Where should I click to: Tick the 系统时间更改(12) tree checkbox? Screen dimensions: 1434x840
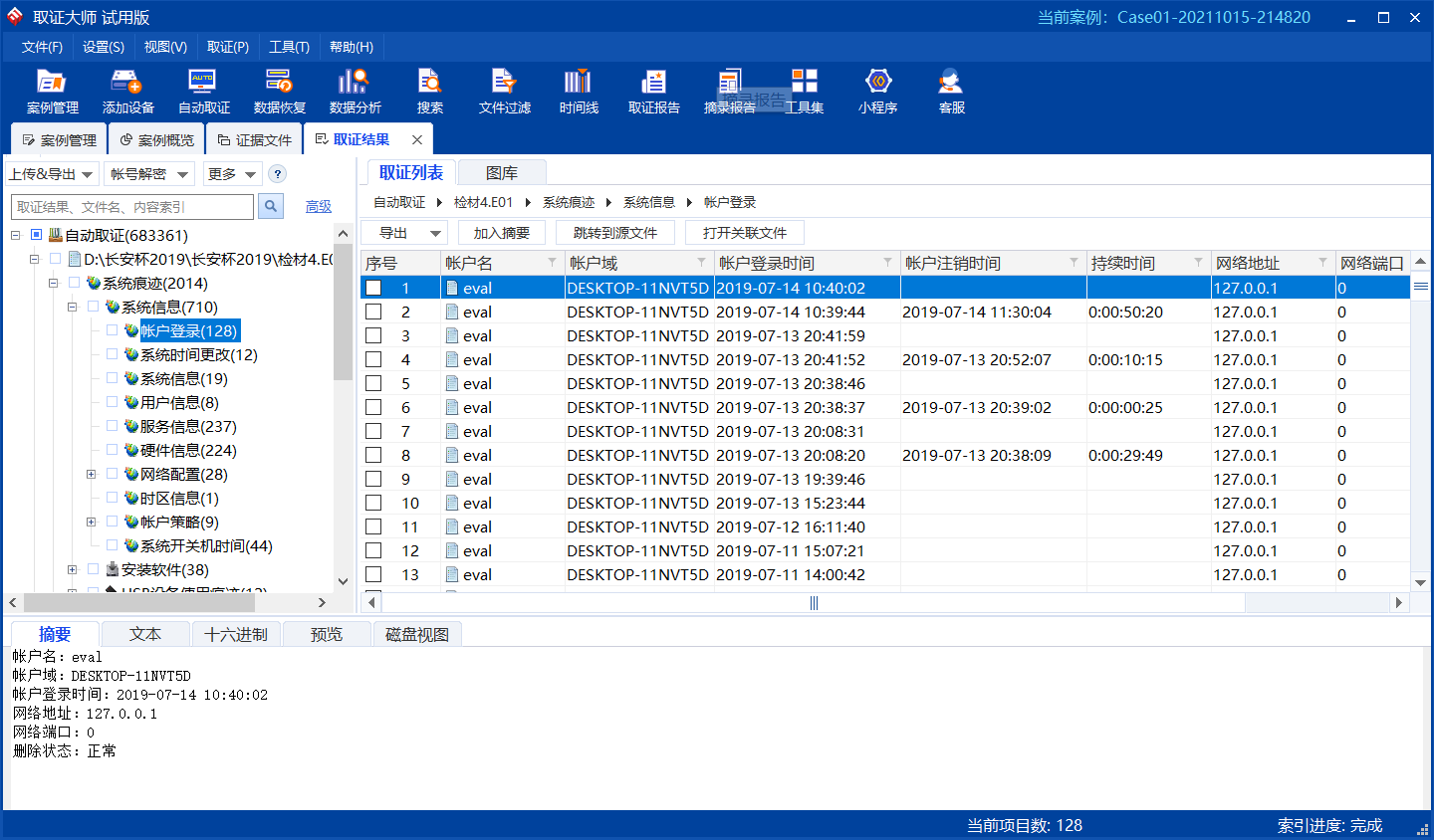pos(113,354)
